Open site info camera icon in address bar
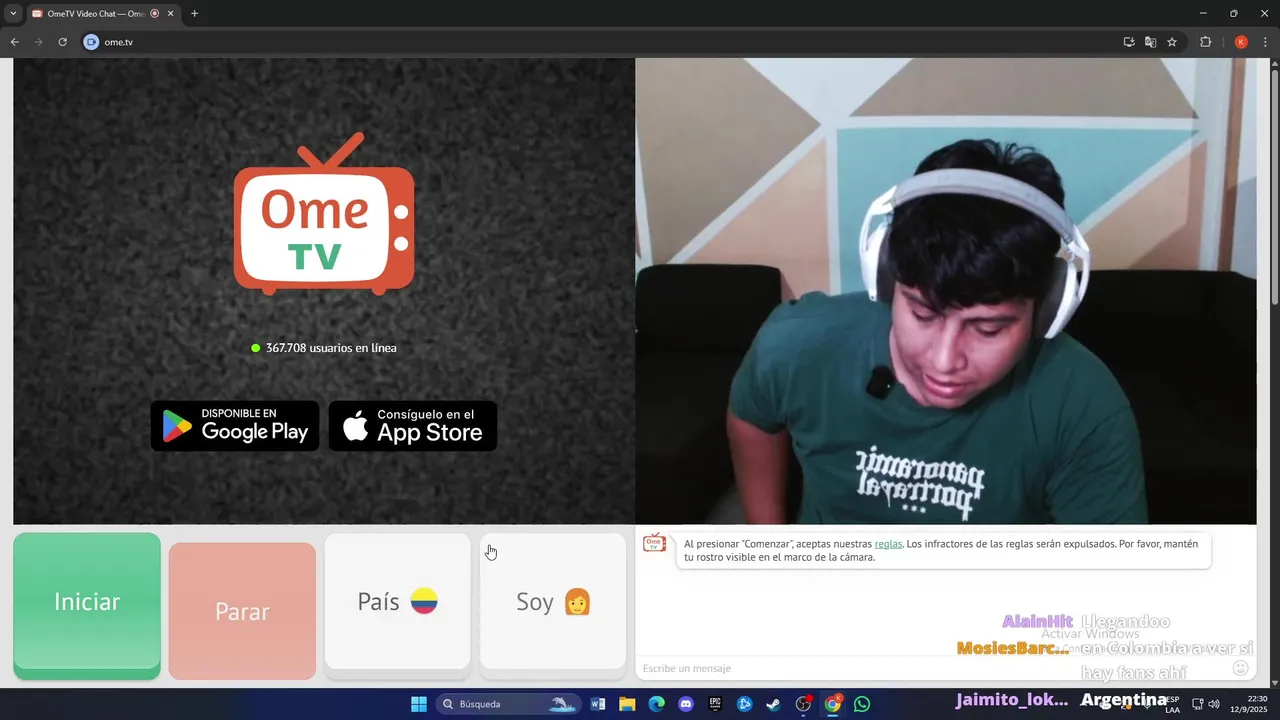The width and height of the screenshot is (1280, 720). click(92, 42)
